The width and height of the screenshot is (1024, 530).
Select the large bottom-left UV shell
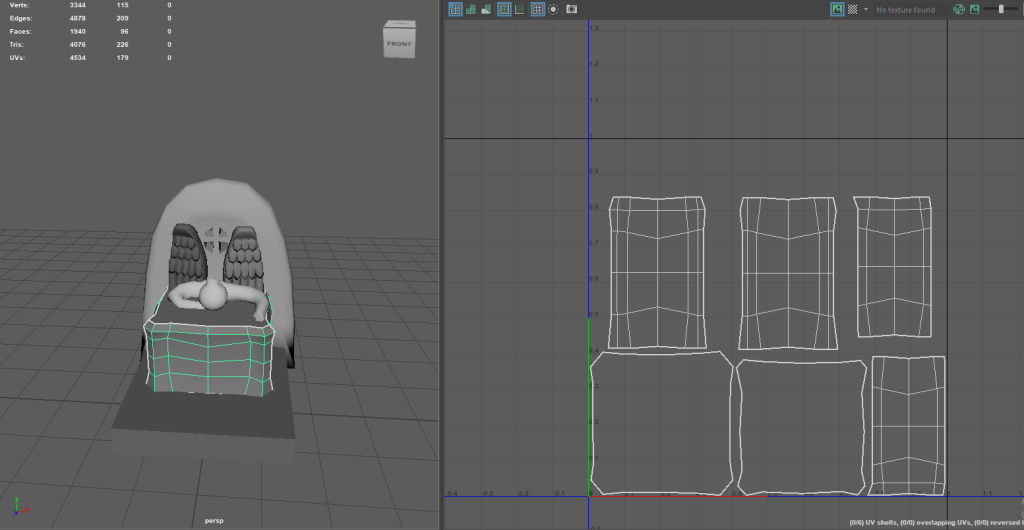(660, 421)
